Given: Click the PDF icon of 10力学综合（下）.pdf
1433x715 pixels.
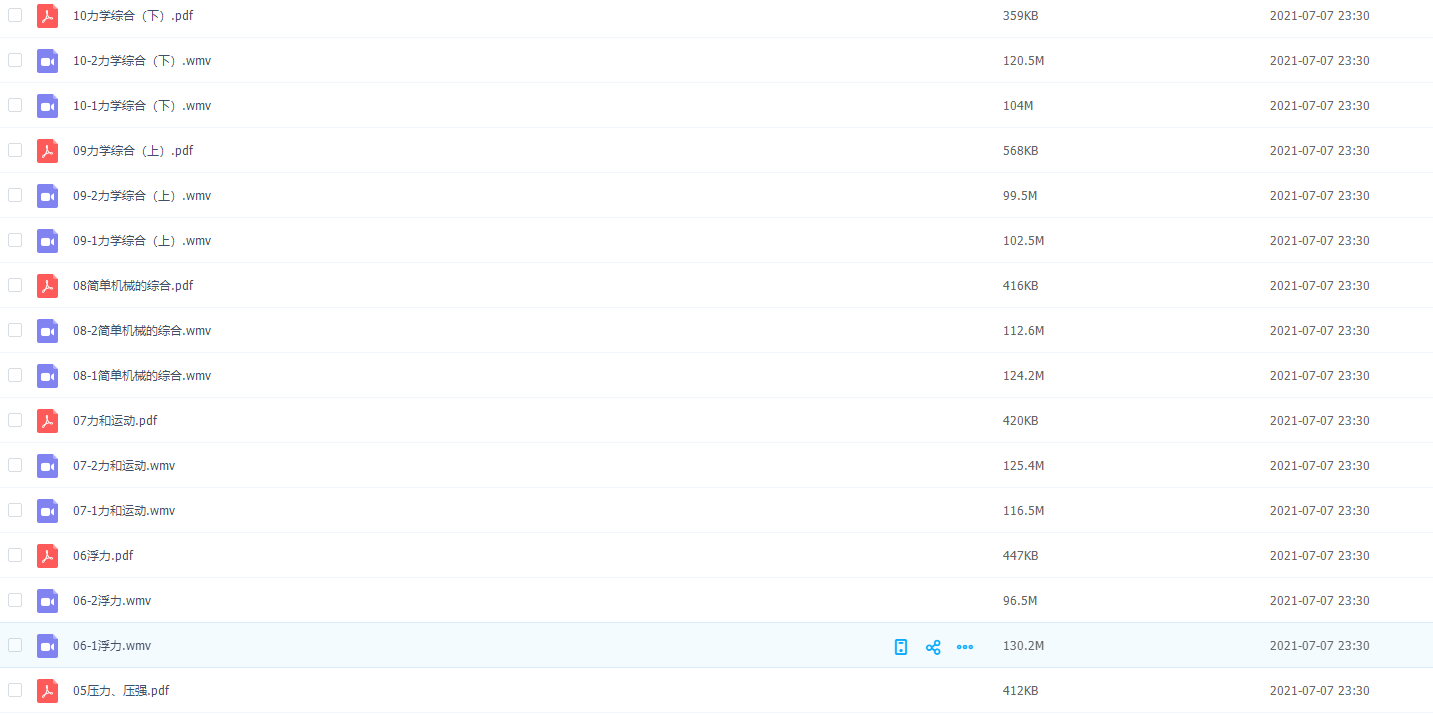Looking at the screenshot, I should click(47, 16).
